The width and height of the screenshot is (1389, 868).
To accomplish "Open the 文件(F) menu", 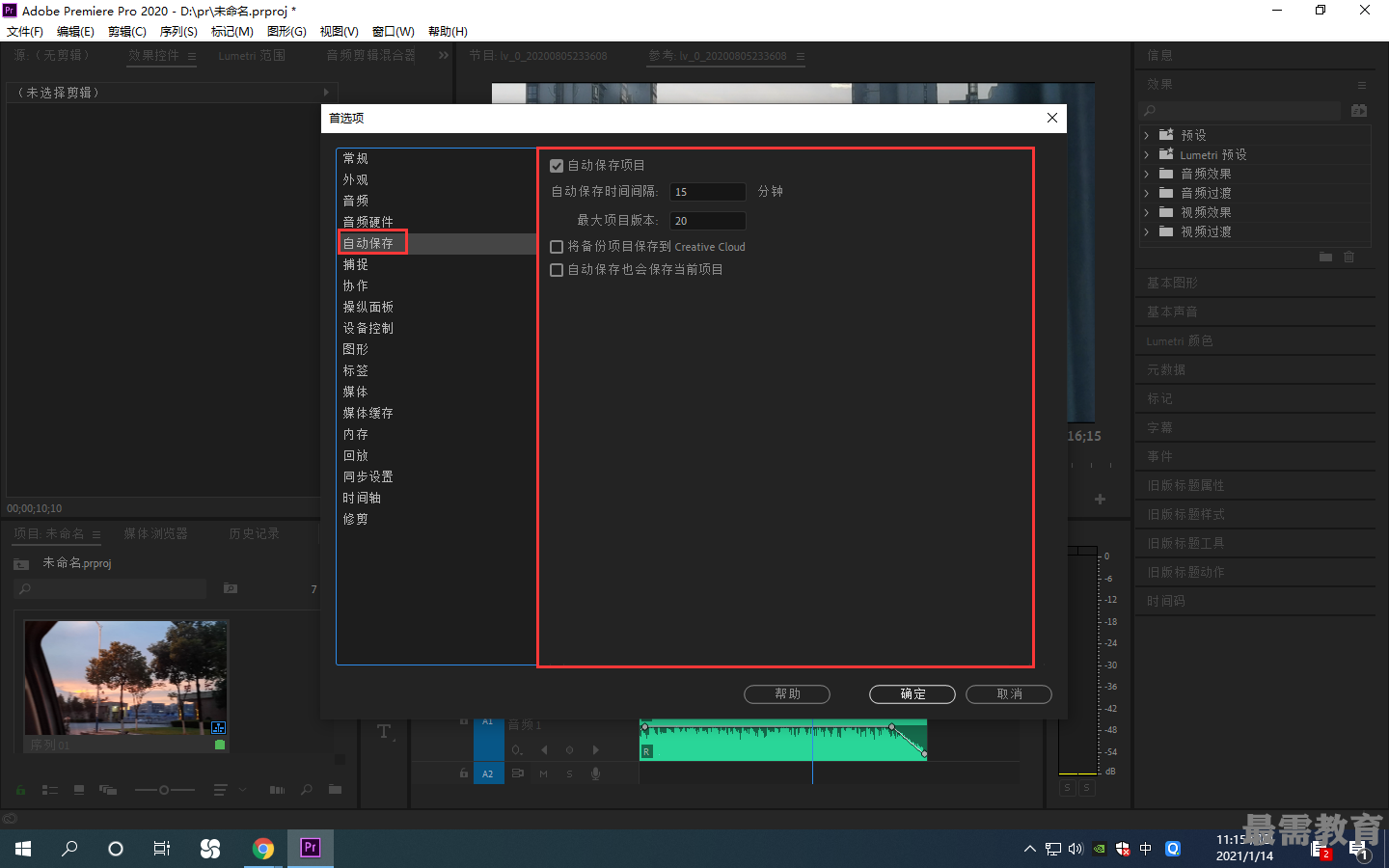I will 25,32.
